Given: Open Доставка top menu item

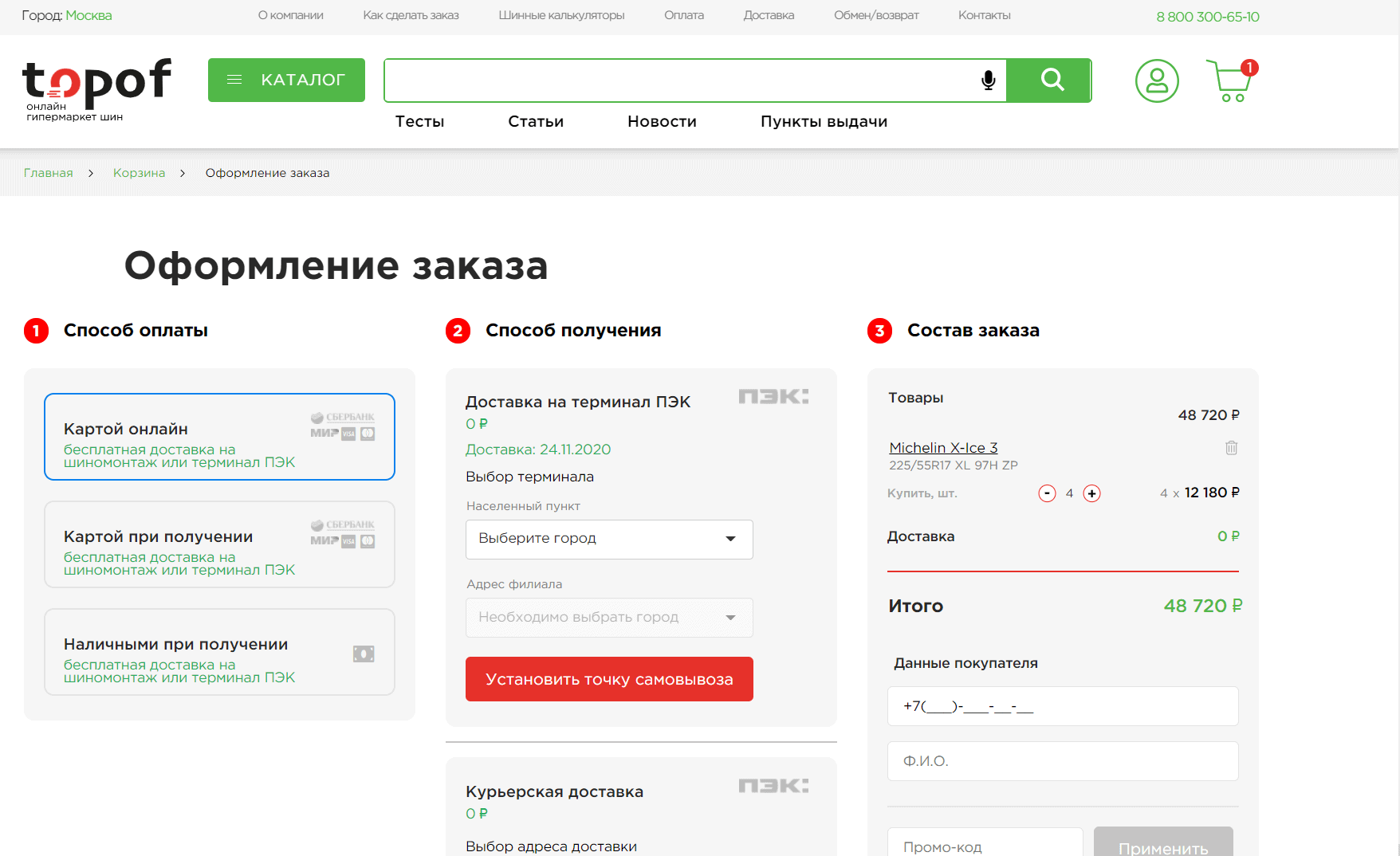Looking at the screenshot, I should 769,15.
